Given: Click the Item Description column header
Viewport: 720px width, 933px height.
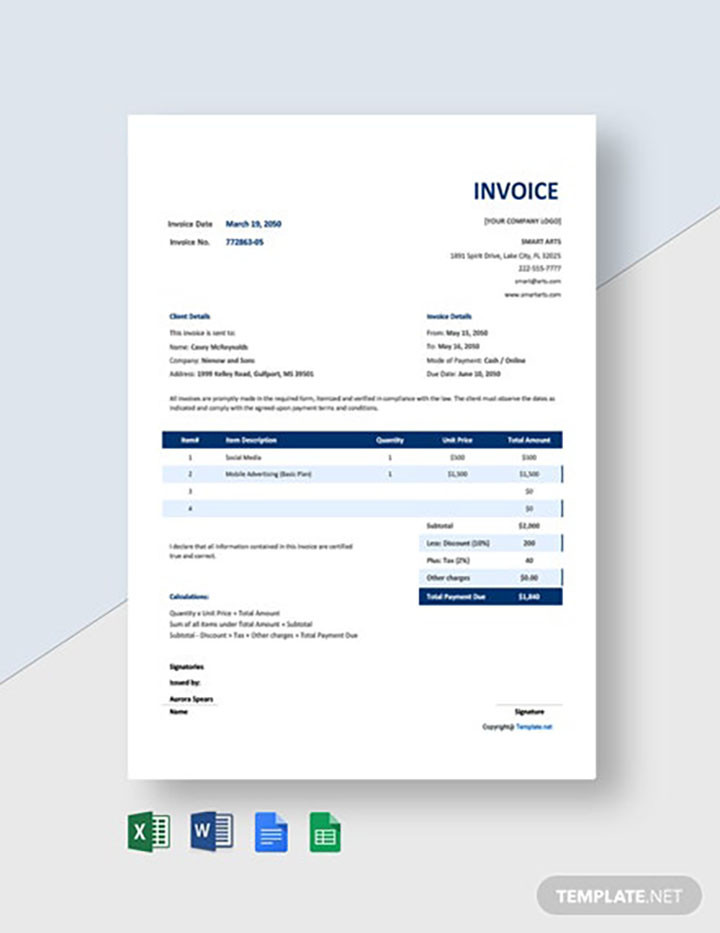Looking at the screenshot, I should pyautogui.click(x=251, y=439).
